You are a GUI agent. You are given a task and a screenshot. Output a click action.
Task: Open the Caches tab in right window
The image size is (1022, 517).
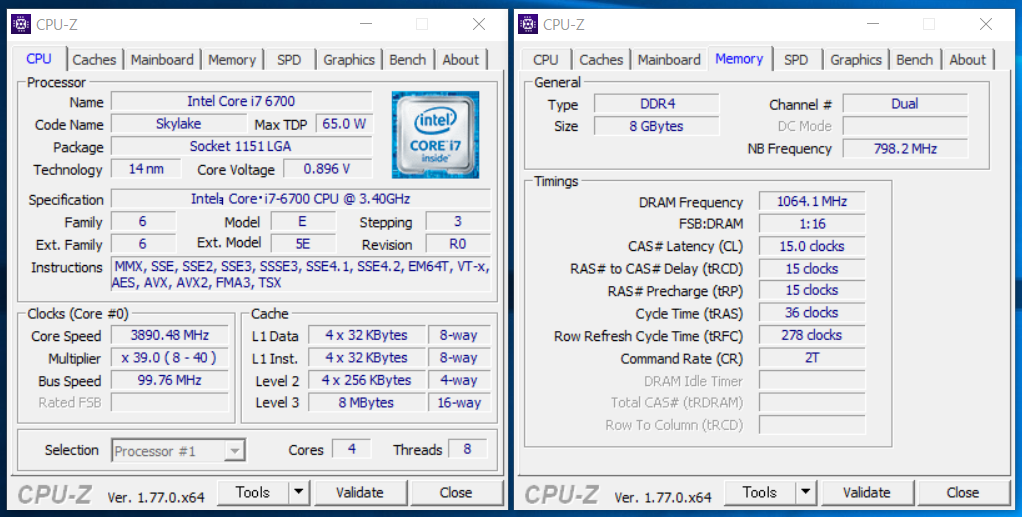pos(601,59)
